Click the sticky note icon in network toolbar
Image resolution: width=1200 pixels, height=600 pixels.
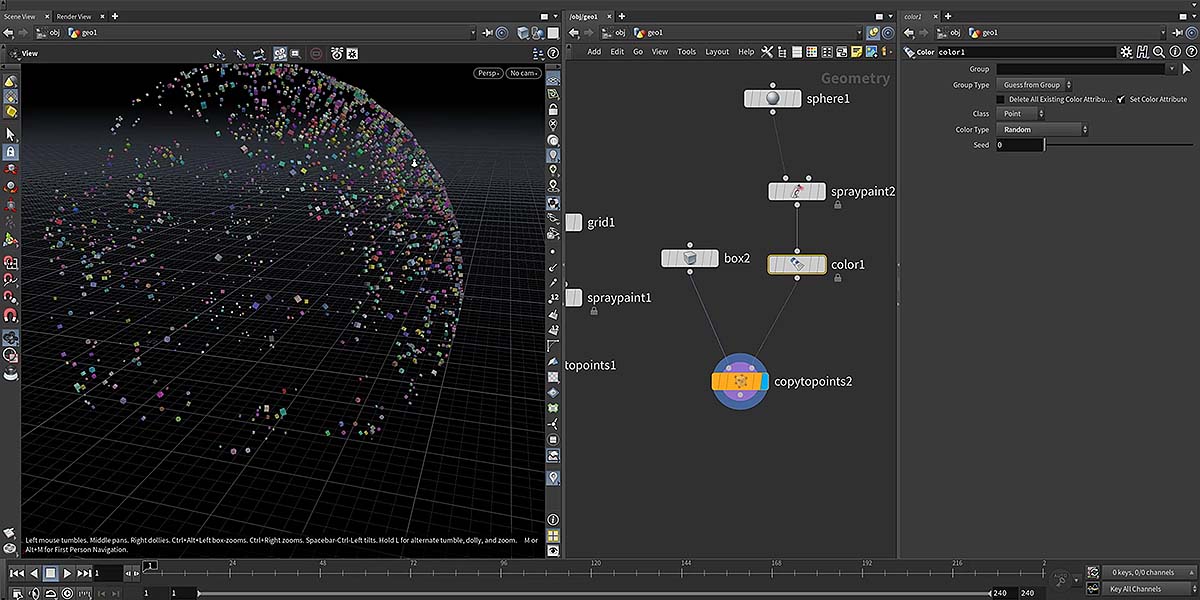click(857, 52)
